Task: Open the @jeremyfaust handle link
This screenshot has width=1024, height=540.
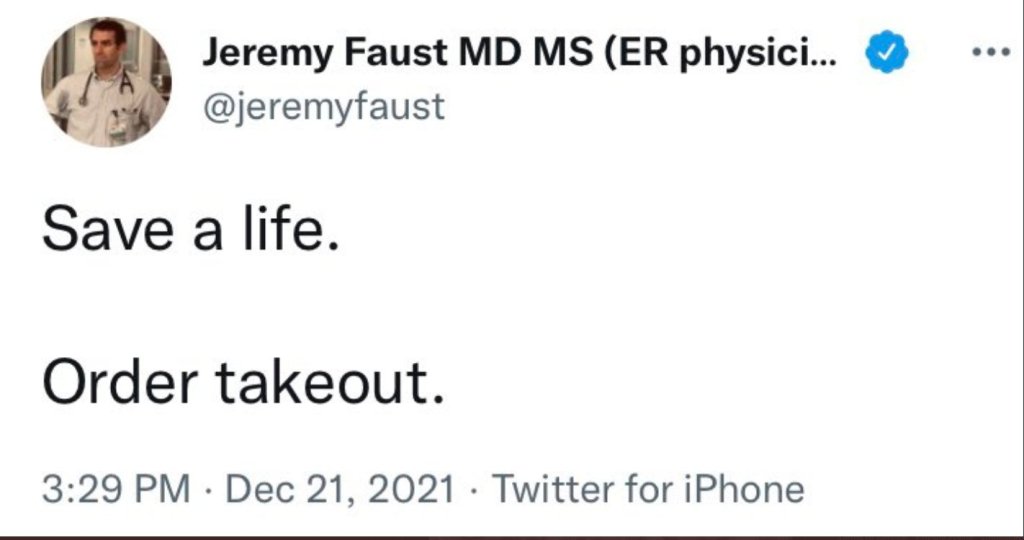Action: pyautogui.click(x=323, y=105)
